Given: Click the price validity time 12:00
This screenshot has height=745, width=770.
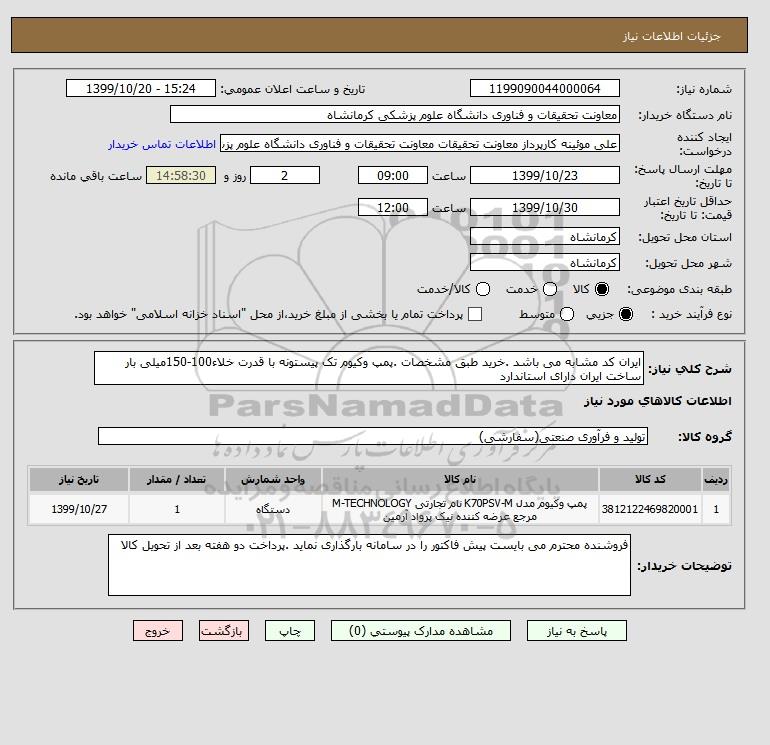Looking at the screenshot, I should (393, 207).
